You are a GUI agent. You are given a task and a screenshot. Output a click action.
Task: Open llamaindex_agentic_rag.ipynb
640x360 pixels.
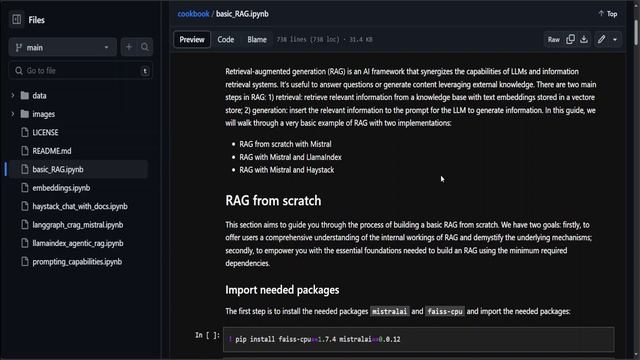tap(78, 243)
